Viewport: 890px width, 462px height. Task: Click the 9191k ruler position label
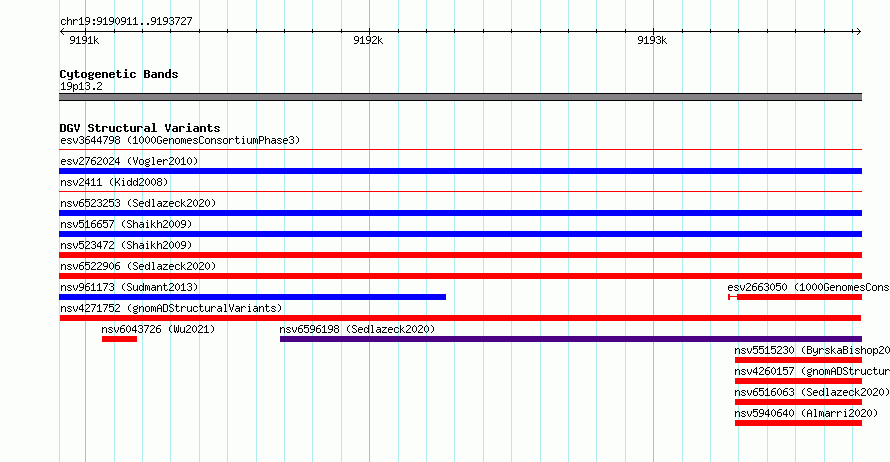pos(84,40)
